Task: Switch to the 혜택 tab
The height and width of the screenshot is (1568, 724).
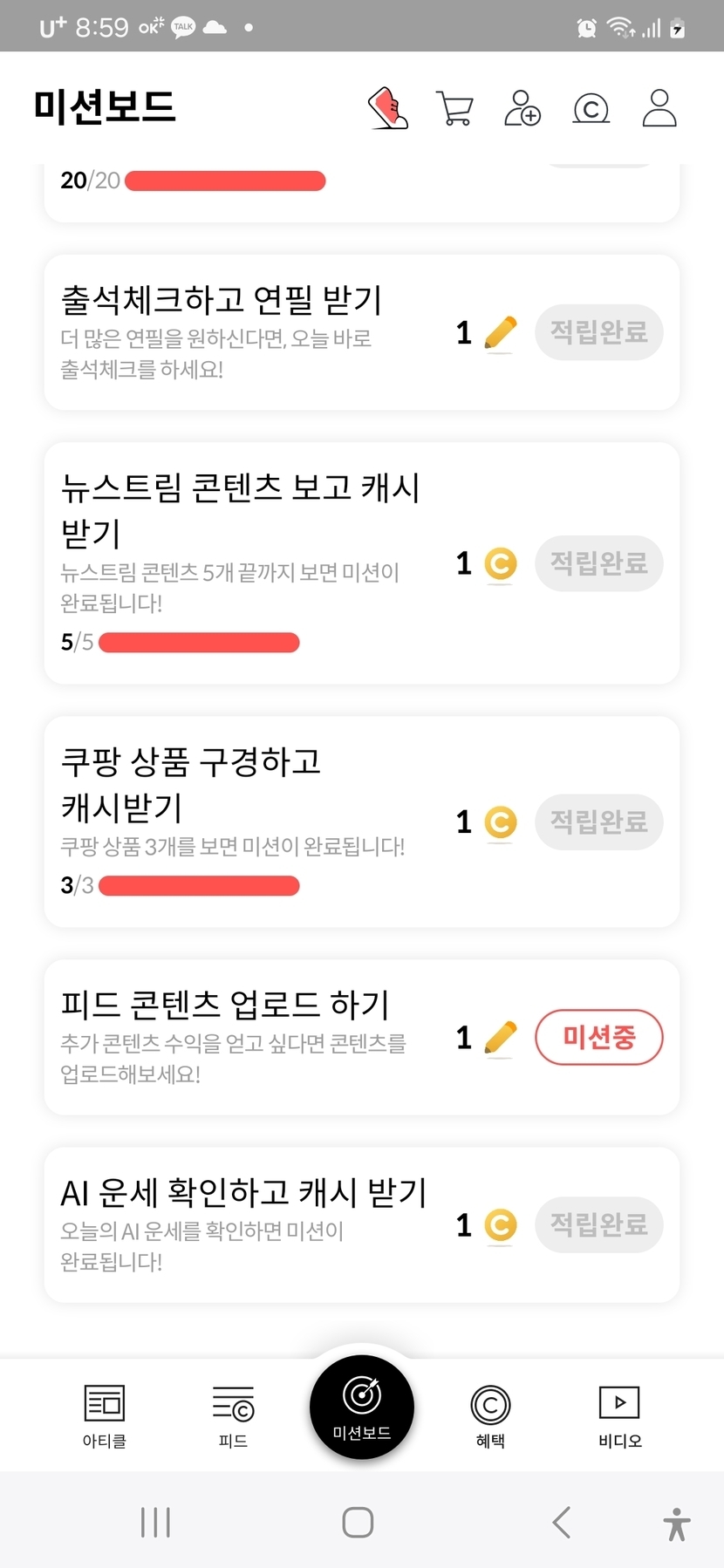Action: point(490,1415)
